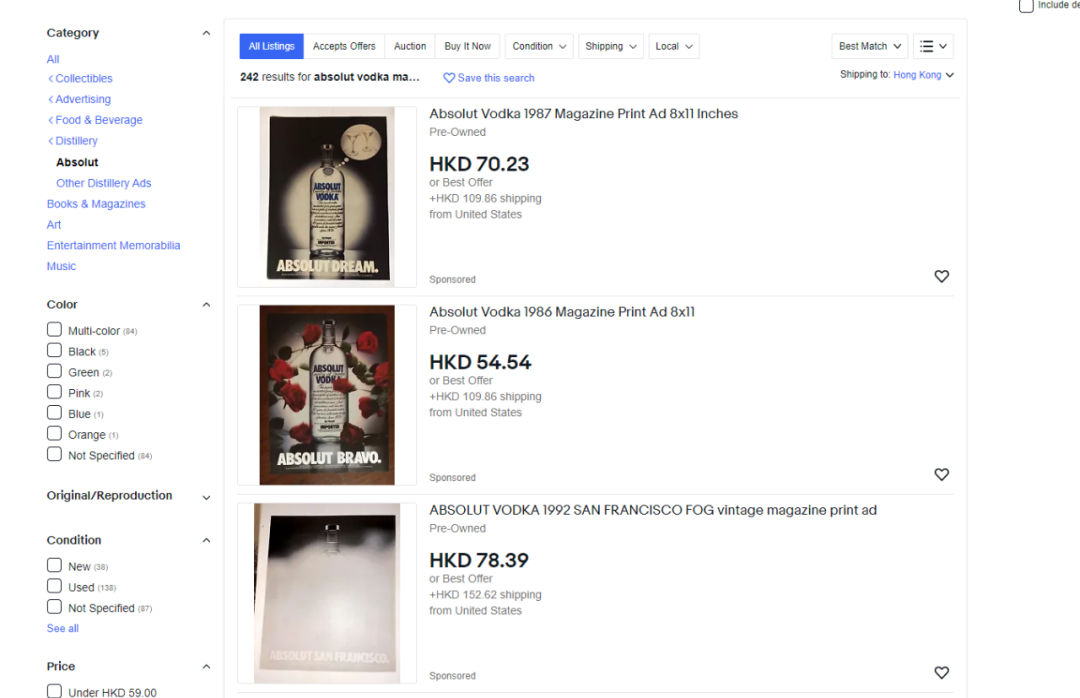Check the Multi-color color filter
Screen dimensions: 1080x698
click(x=54, y=330)
